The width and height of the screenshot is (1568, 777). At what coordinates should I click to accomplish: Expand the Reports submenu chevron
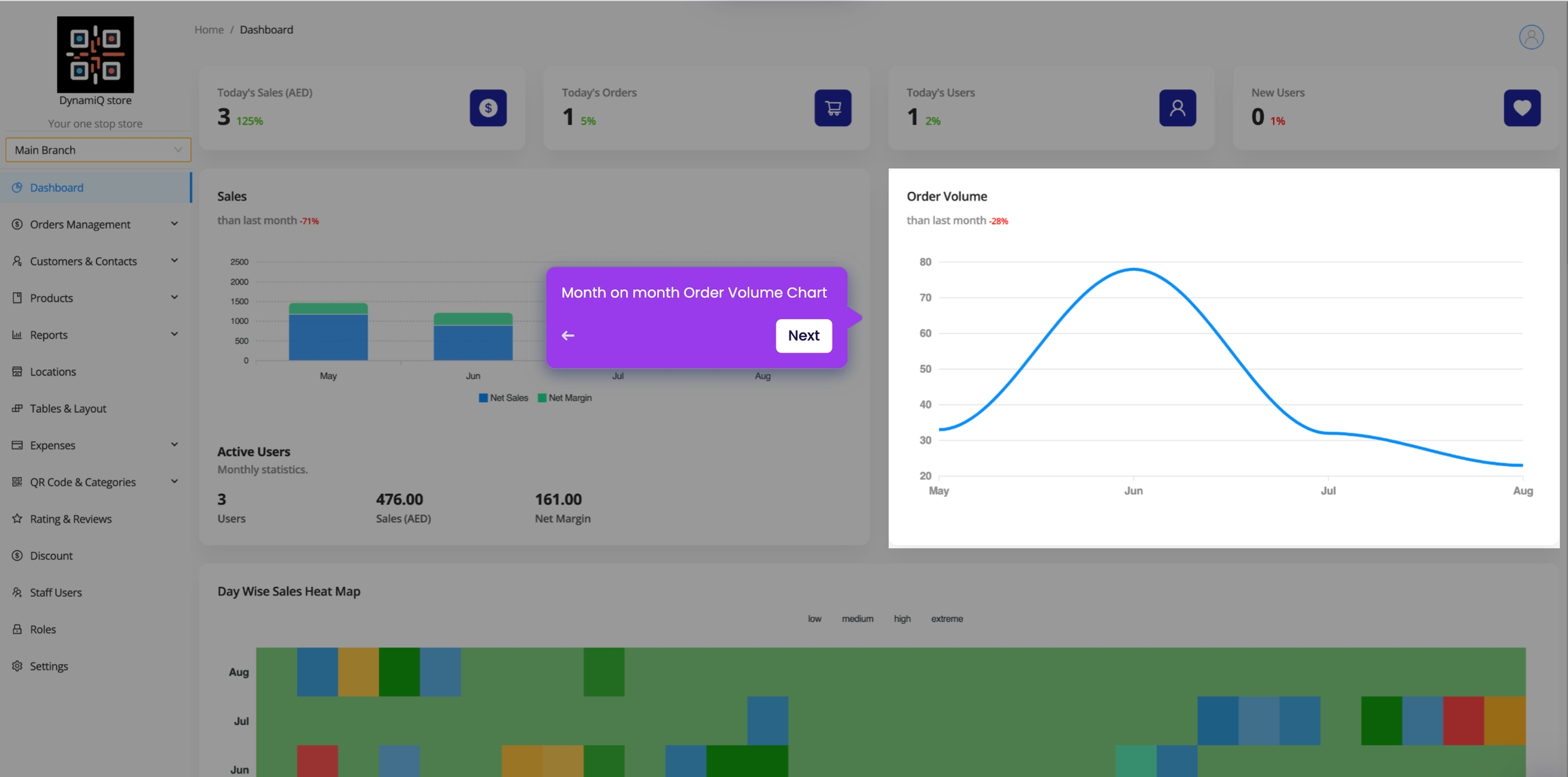pos(174,334)
